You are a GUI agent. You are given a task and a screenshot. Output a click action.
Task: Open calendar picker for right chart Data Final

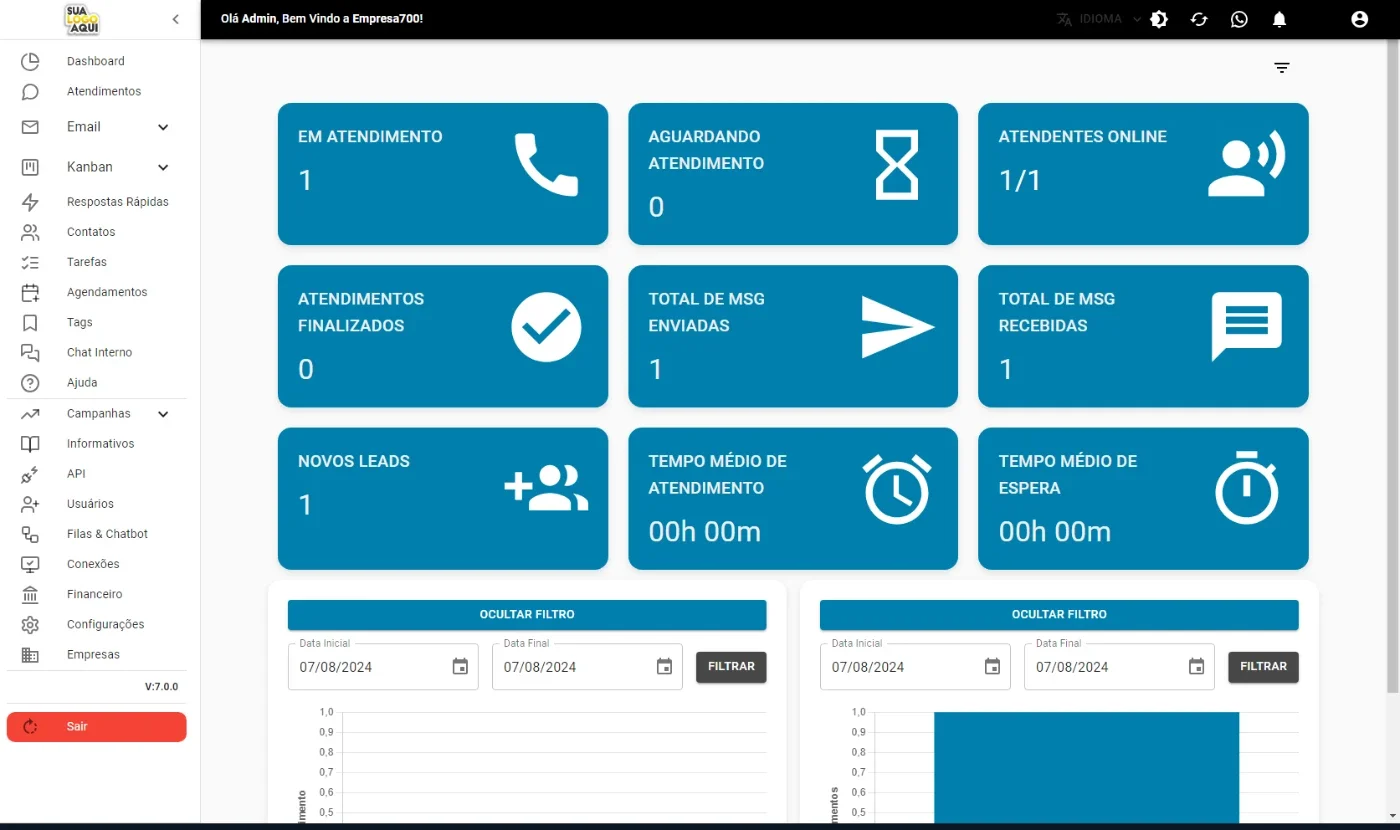pos(1196,667)
